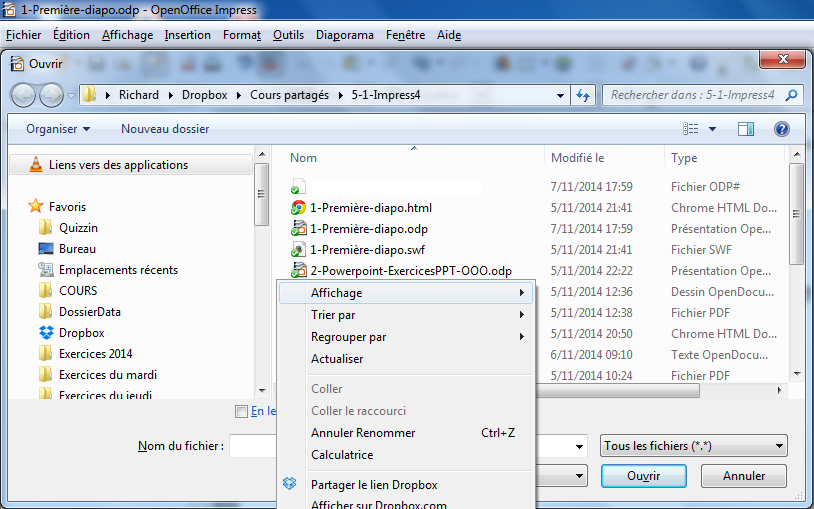Click the Ouvrir button
This screenshot has width=814, height=509.
pyautogui.click(x=644, y=476)
